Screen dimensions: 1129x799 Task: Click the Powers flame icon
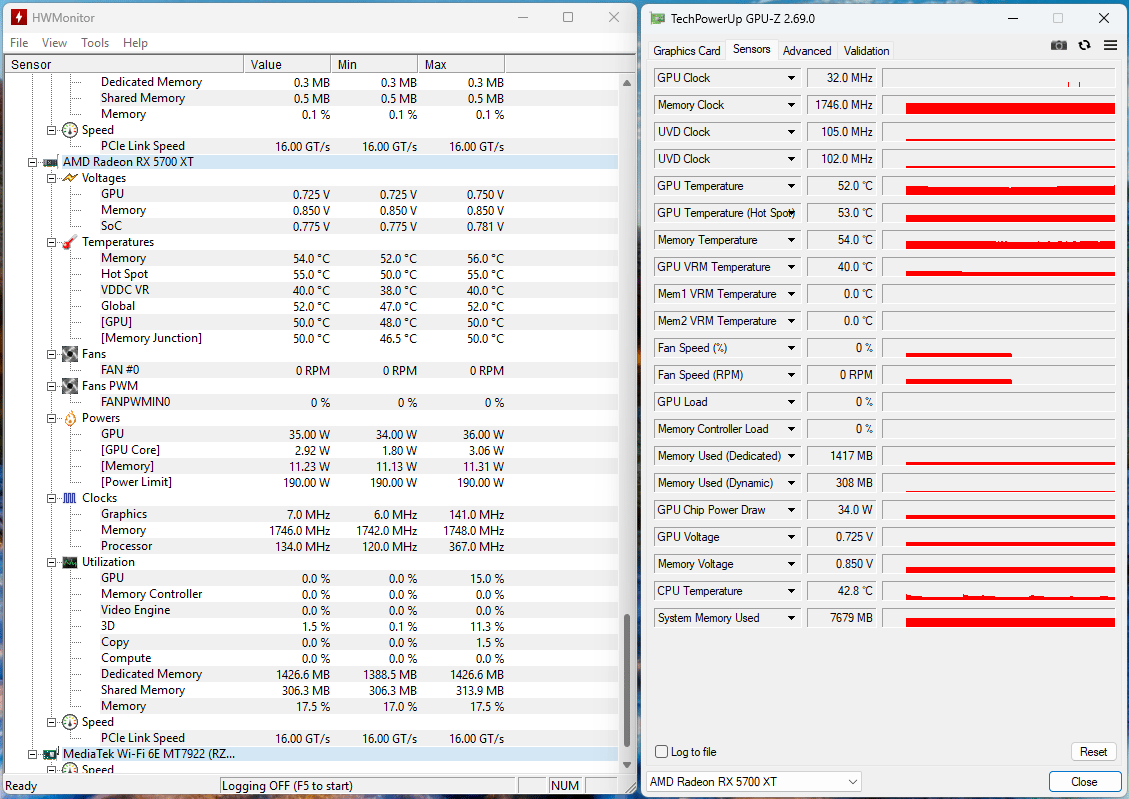(70, 418)
